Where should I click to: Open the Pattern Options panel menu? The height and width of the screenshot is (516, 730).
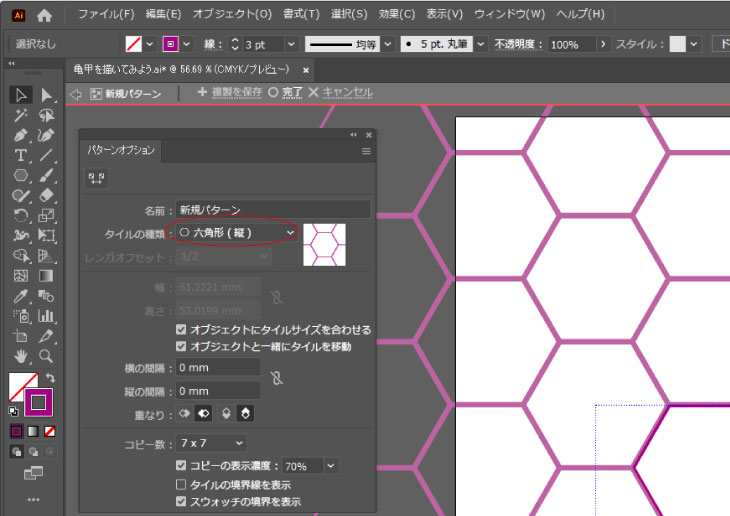click(x=366, y=151)
